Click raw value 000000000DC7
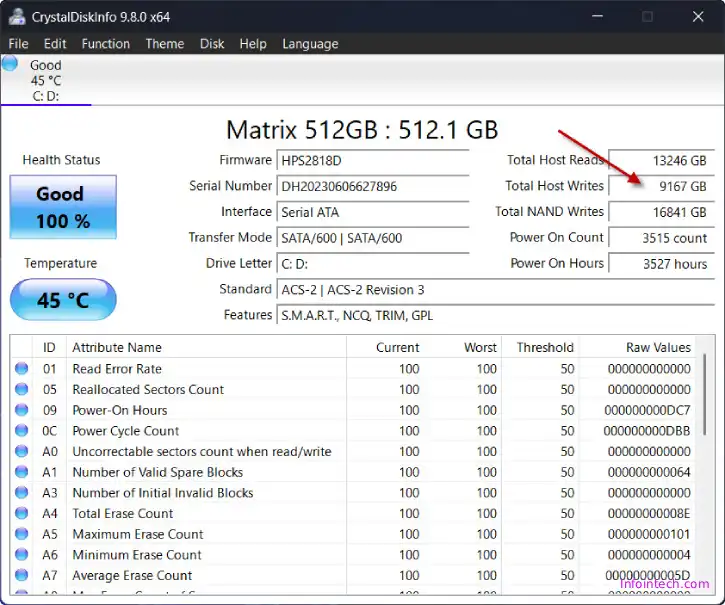725x605 pixels. click(647, 410)
